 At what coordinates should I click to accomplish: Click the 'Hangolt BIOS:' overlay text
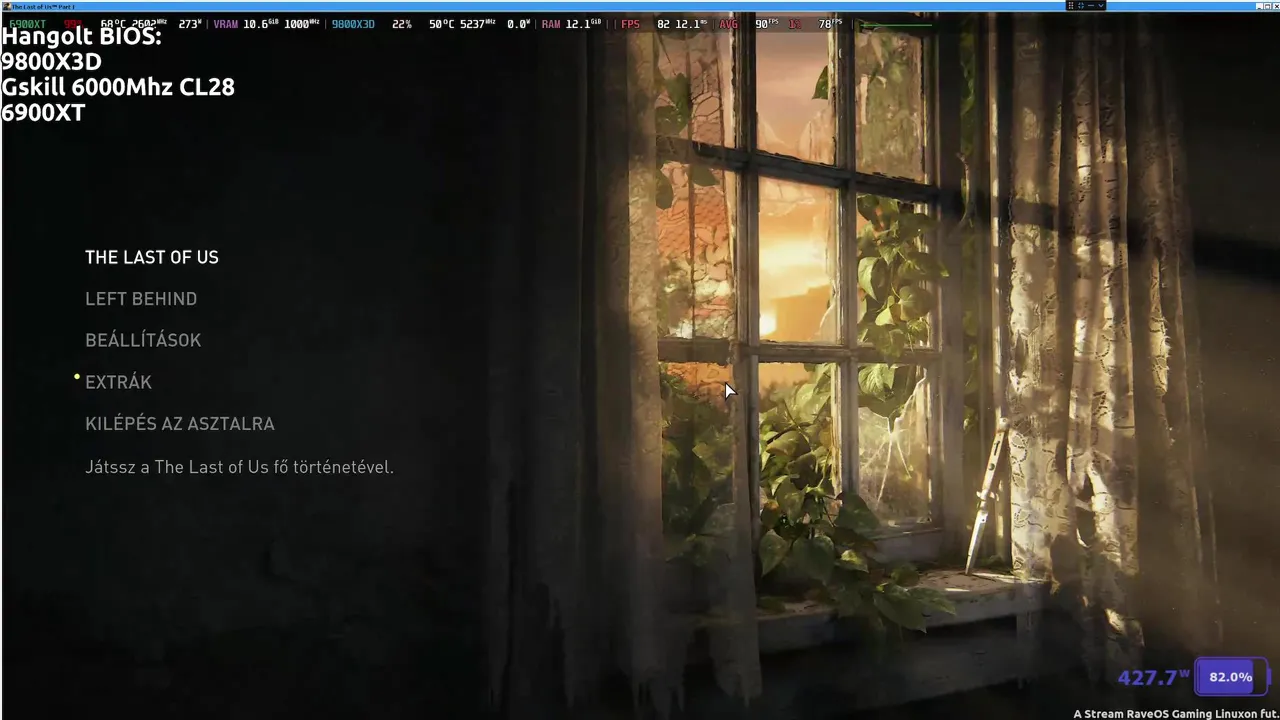(x=81, y=36)
